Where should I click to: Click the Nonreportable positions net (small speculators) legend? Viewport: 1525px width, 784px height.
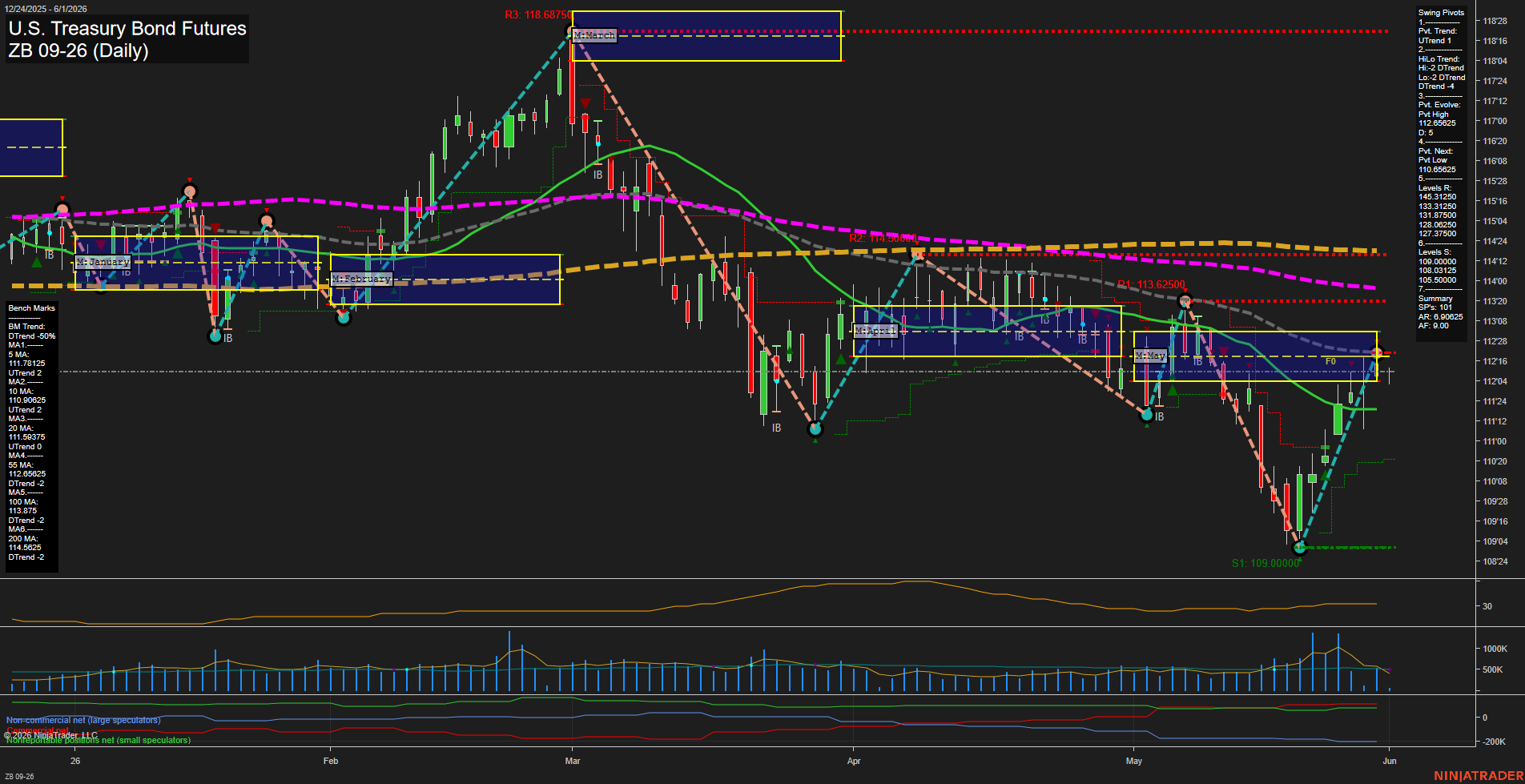pos(99,741)
